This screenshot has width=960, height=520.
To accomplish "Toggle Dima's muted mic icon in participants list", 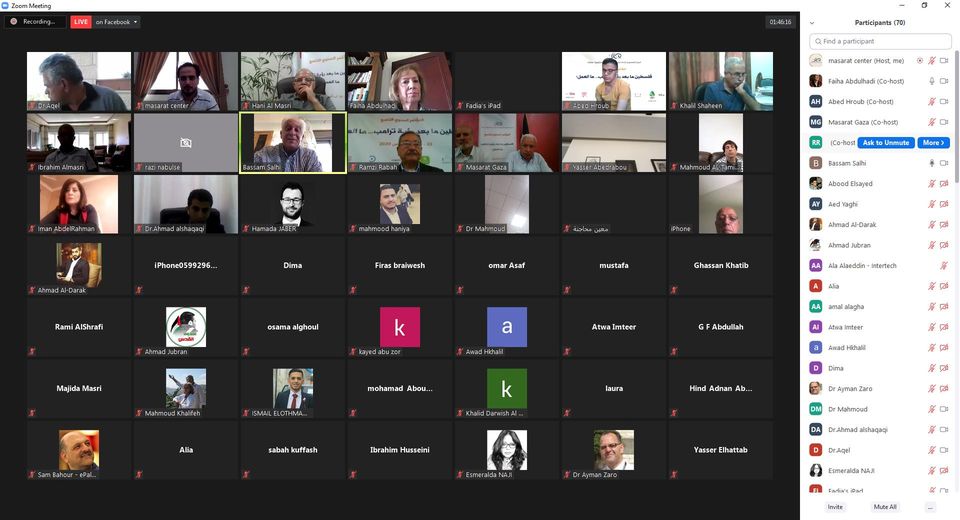I will point(932,368).
